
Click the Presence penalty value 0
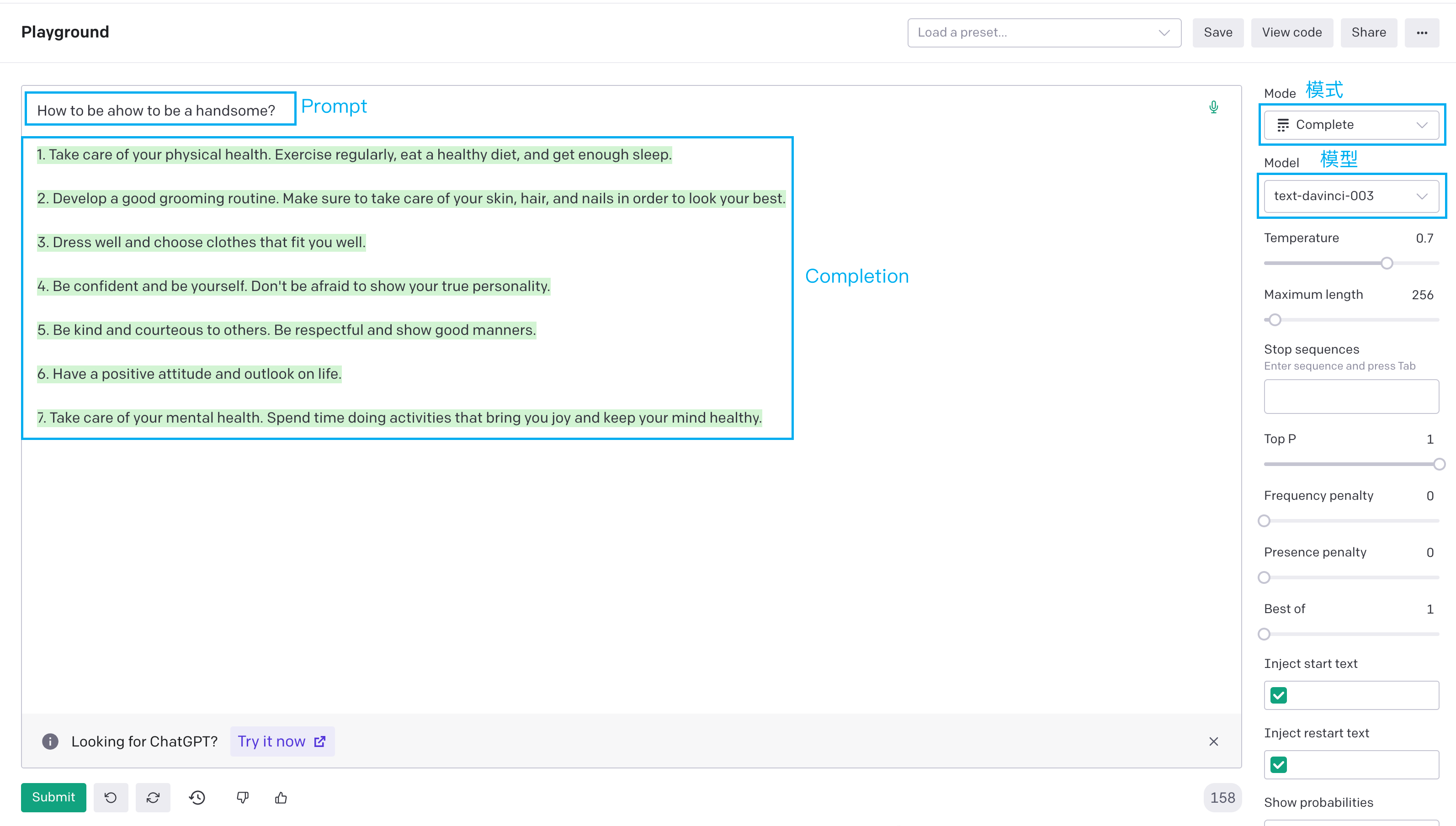click(1429, 552)
